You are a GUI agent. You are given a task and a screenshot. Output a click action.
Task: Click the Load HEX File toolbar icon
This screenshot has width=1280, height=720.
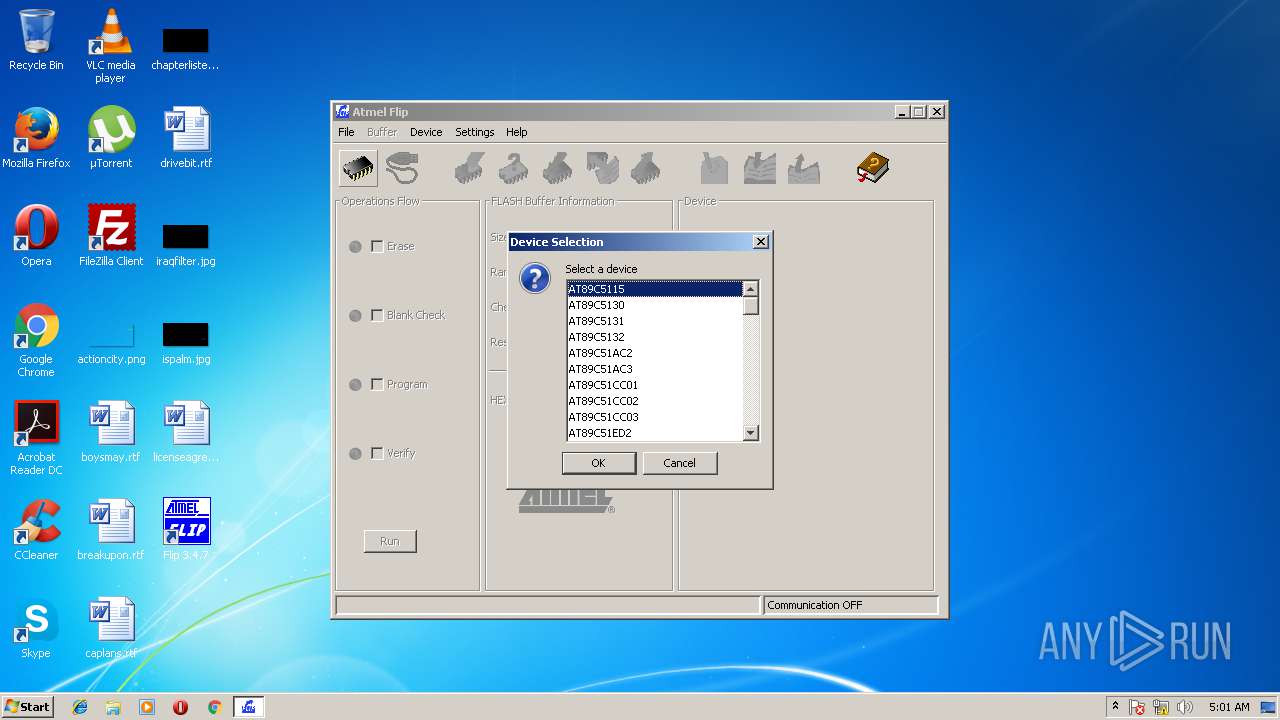click(760, 168)
